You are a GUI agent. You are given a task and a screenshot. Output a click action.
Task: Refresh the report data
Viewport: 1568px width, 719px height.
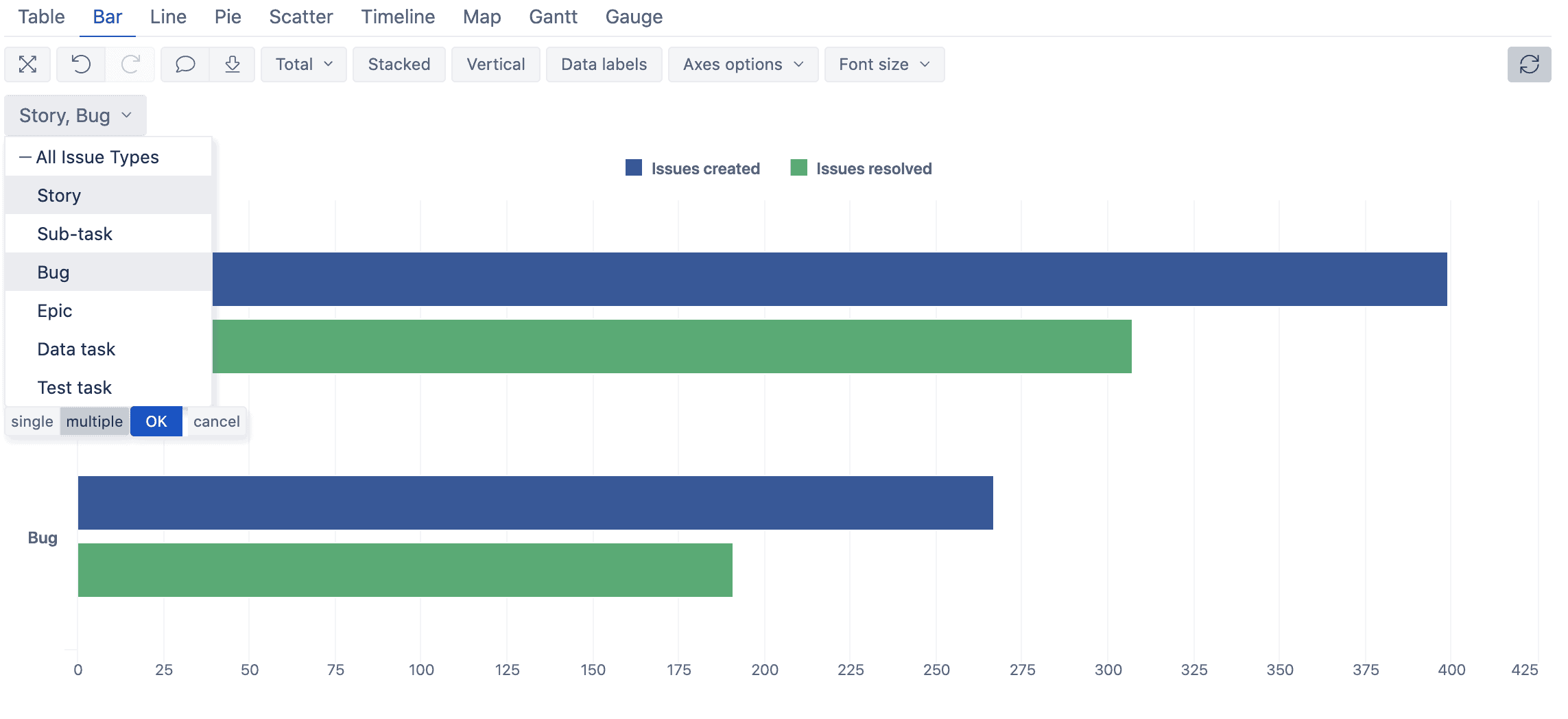[x=1530, y=64]
